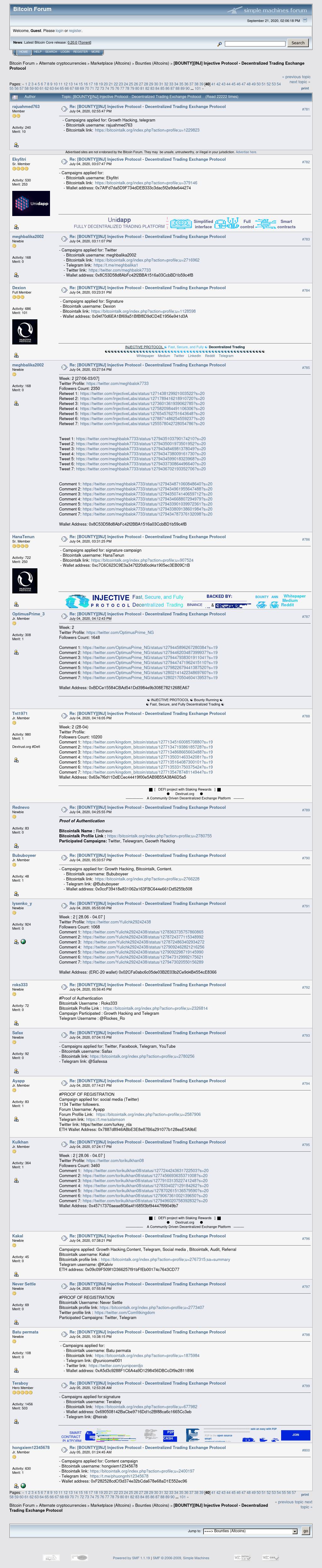View roks333 profile icon
The height and width of the screenshot is (1568, 322).
click(16, 1023)
